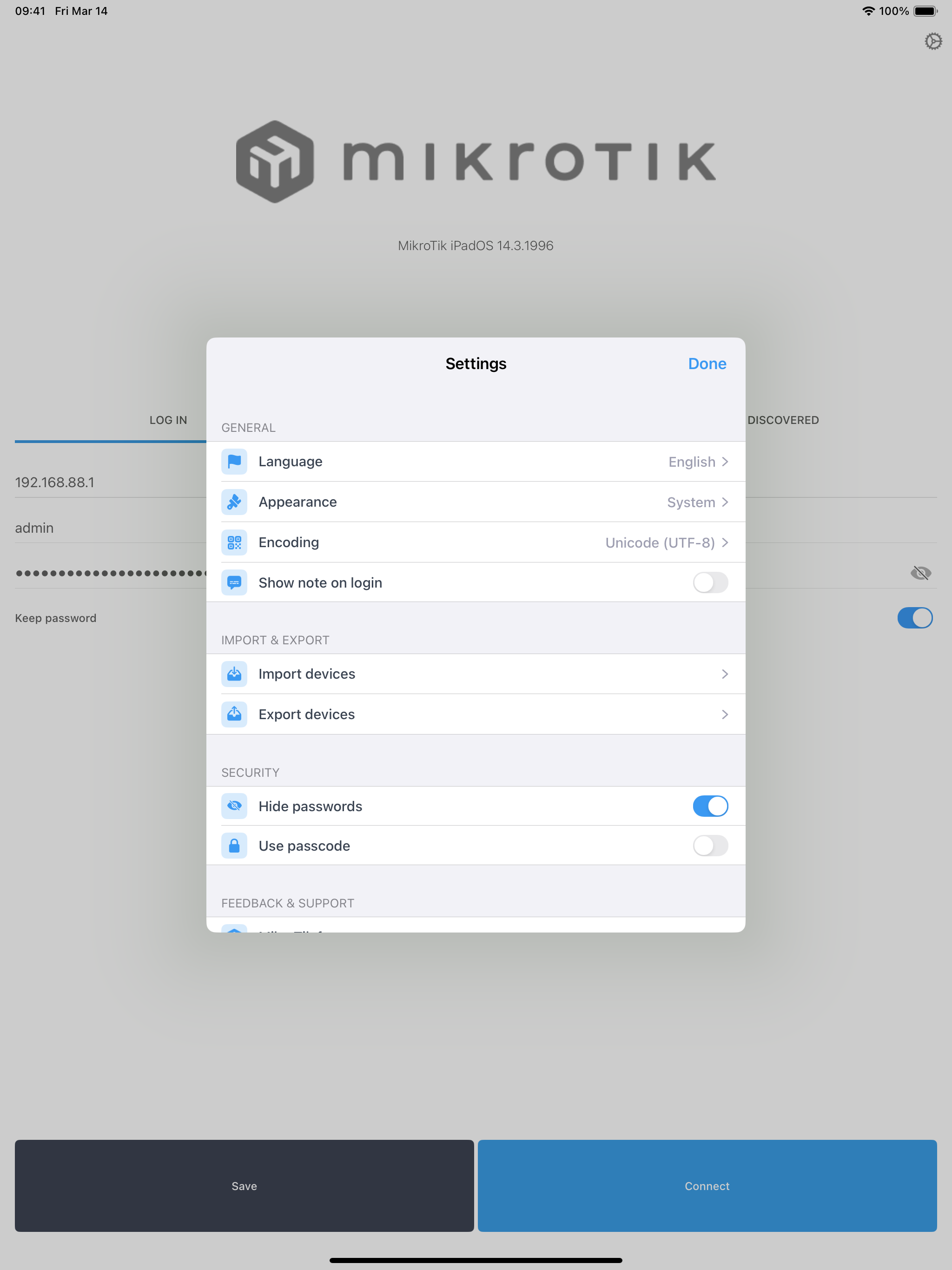Tap the Settings title
This screenshot has height=1270, width=952.
[476, 364]
